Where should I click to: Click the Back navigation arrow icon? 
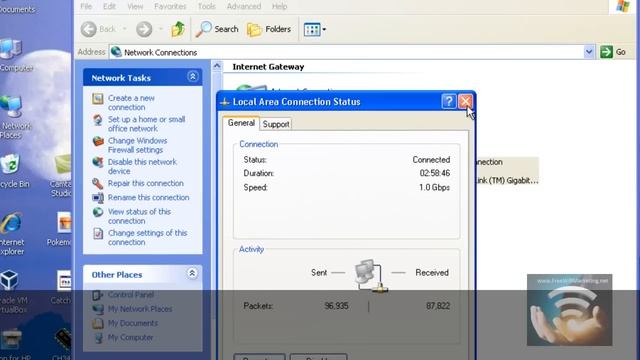point(89,29)
